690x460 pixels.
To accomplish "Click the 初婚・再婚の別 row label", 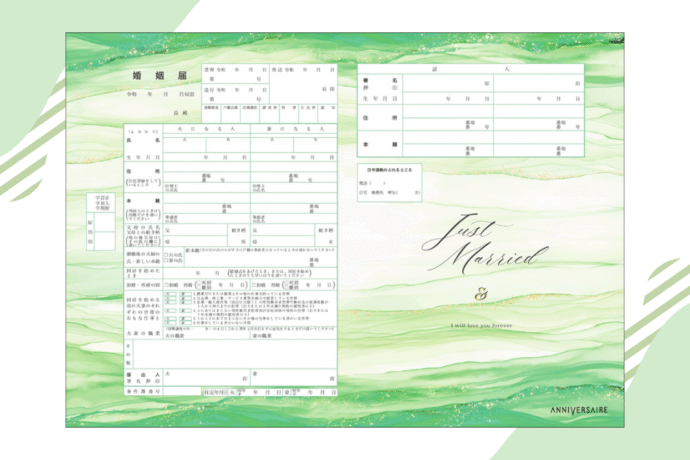I will pyautogui.click(x=143, y=285).
